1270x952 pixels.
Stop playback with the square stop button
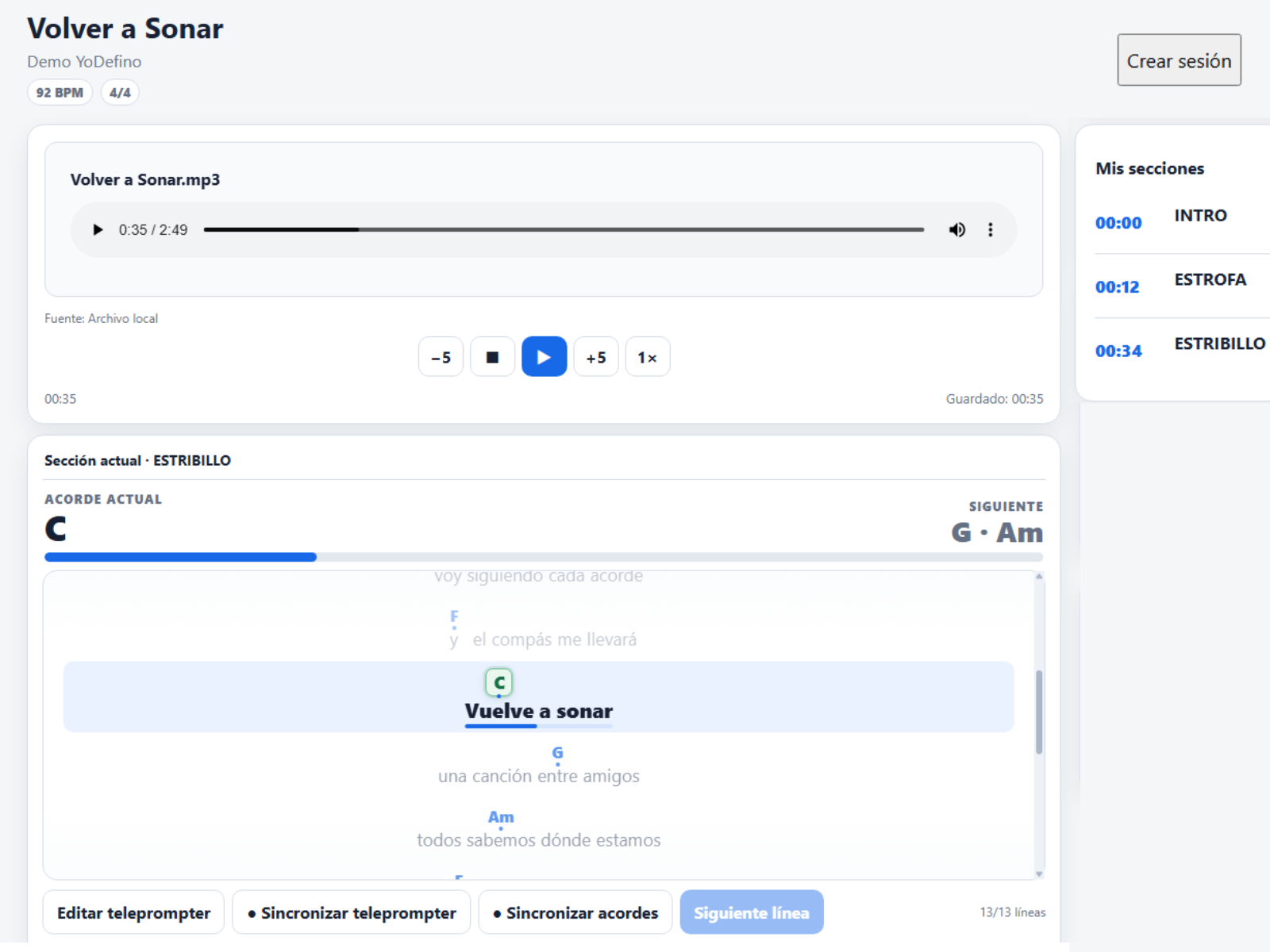tap(492, 357)
